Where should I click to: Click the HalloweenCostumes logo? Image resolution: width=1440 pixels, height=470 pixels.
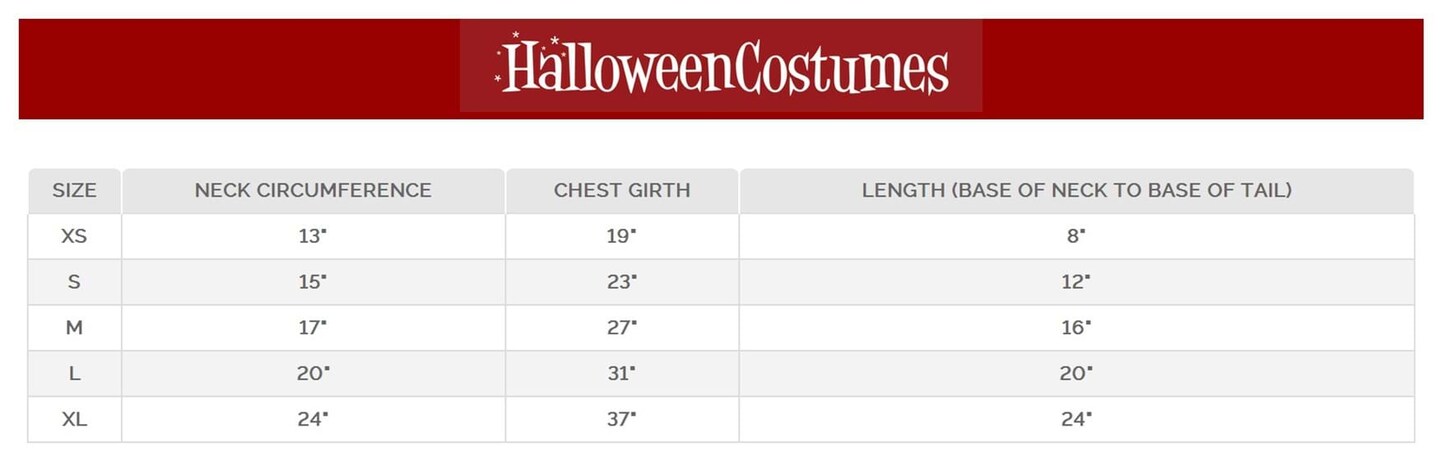(x=721, y=67)
